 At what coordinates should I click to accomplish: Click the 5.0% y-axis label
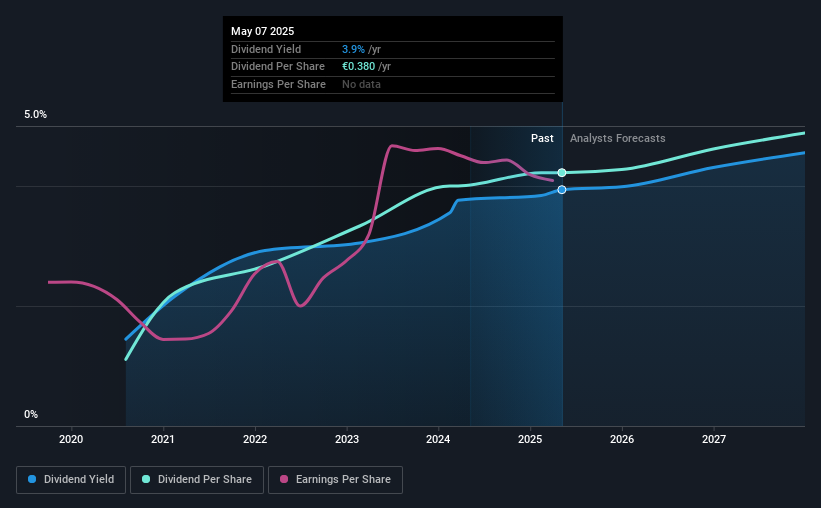tap(36, 115)
